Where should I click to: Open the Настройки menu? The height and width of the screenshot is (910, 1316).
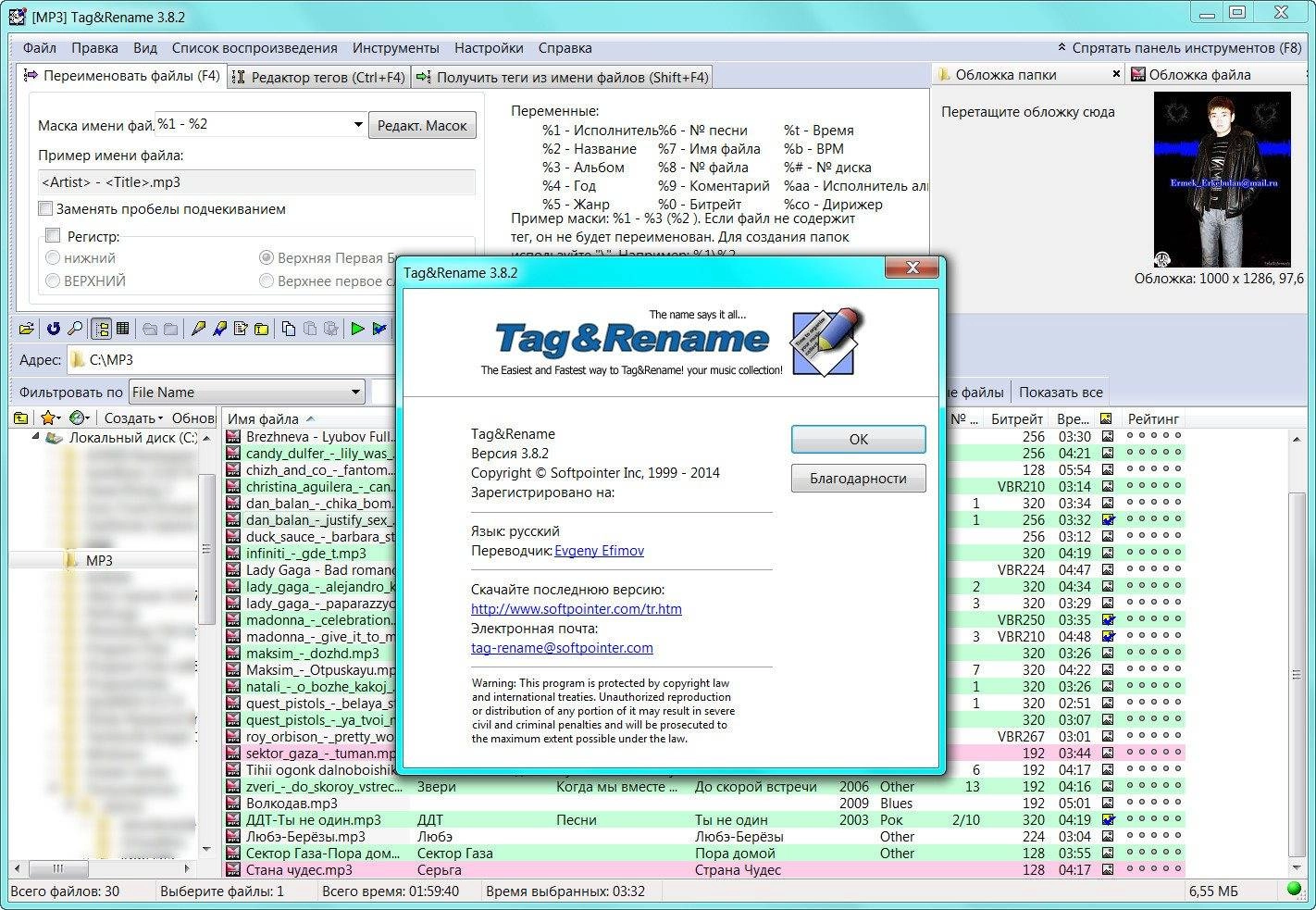click(x=489, y=48)
